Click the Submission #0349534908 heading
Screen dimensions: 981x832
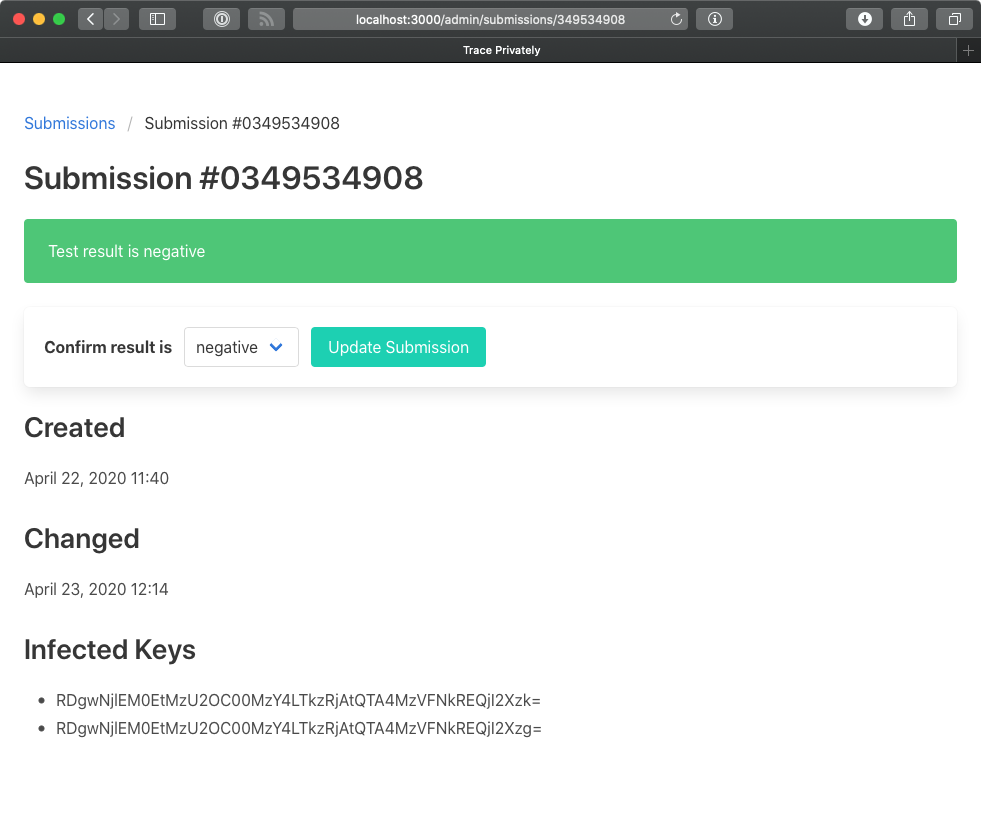point(223,178)
